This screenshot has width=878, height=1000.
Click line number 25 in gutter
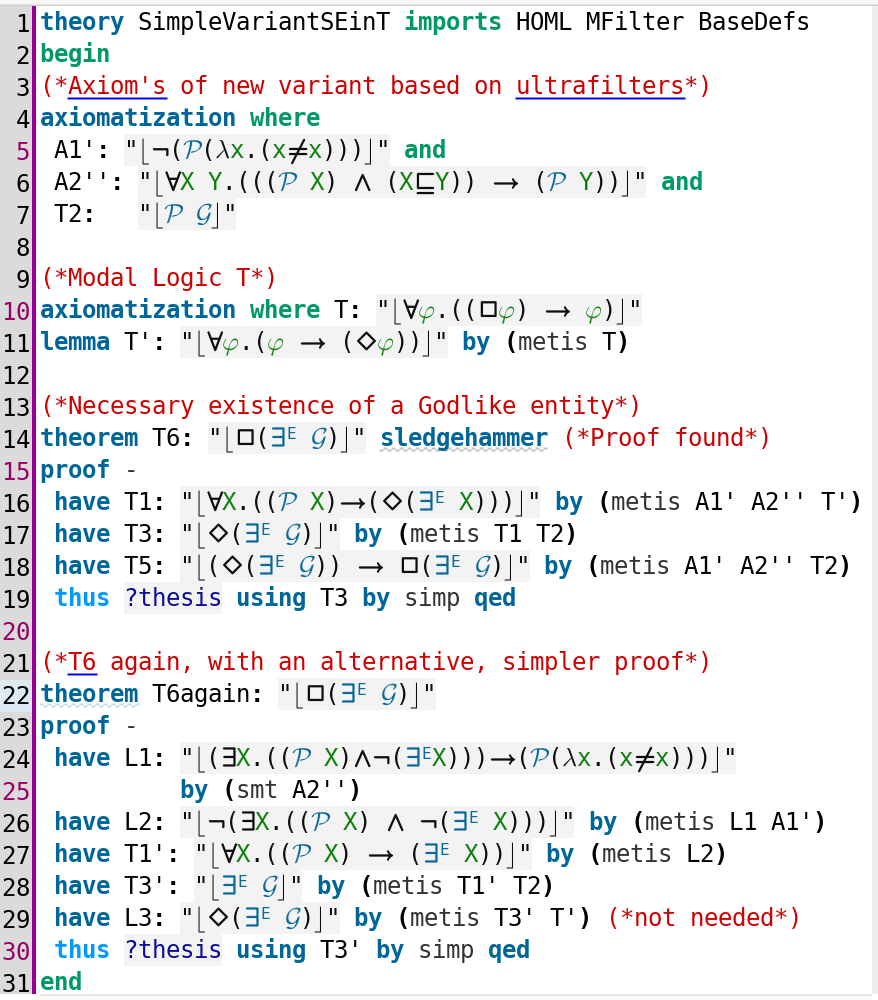[17, 791]
